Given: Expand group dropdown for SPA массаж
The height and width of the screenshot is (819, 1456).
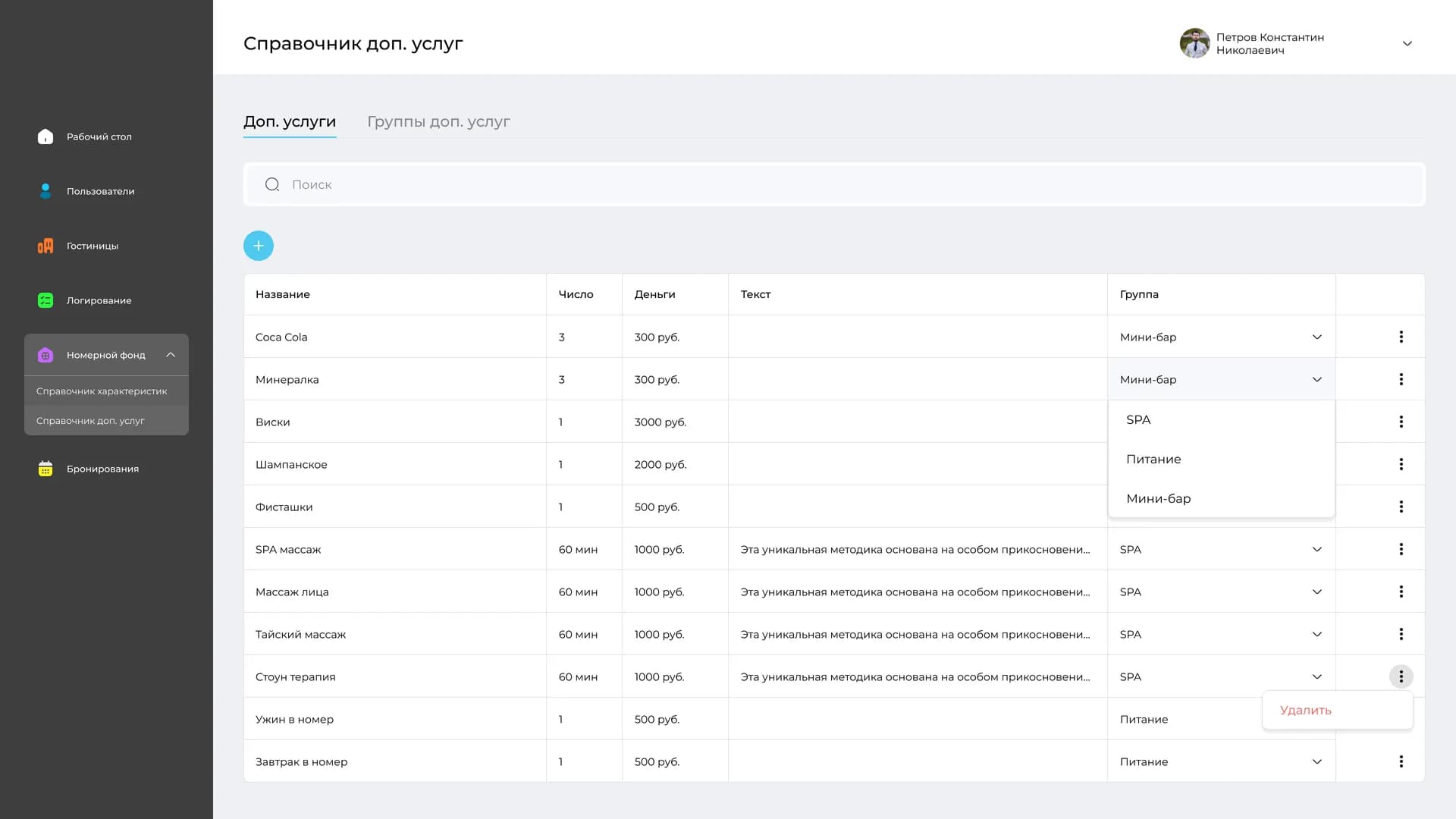Looking at the screenshot, I should click(1316, 549).
